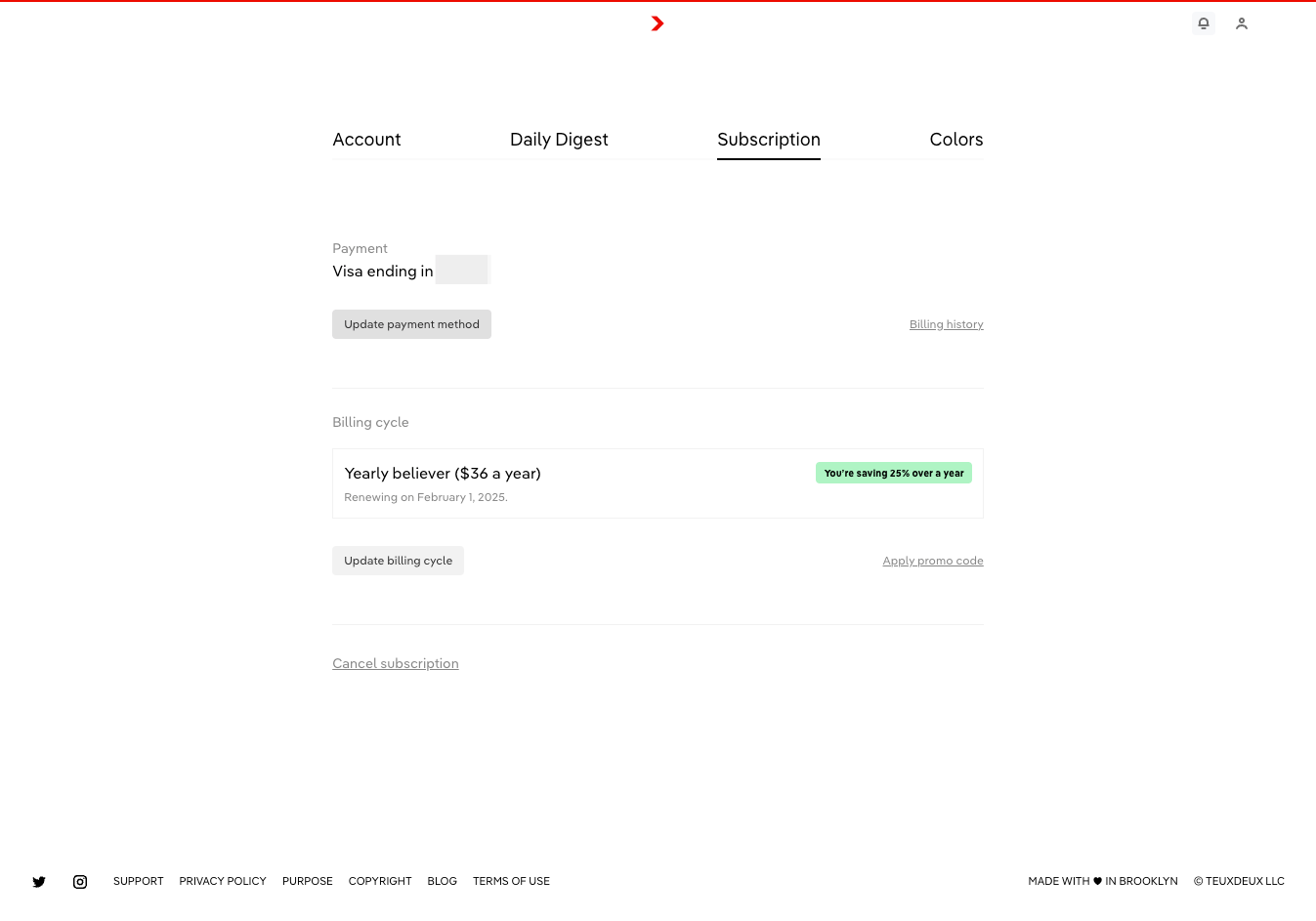
Task: Open the Terms of Use footer link
Action: click(511, 881)
